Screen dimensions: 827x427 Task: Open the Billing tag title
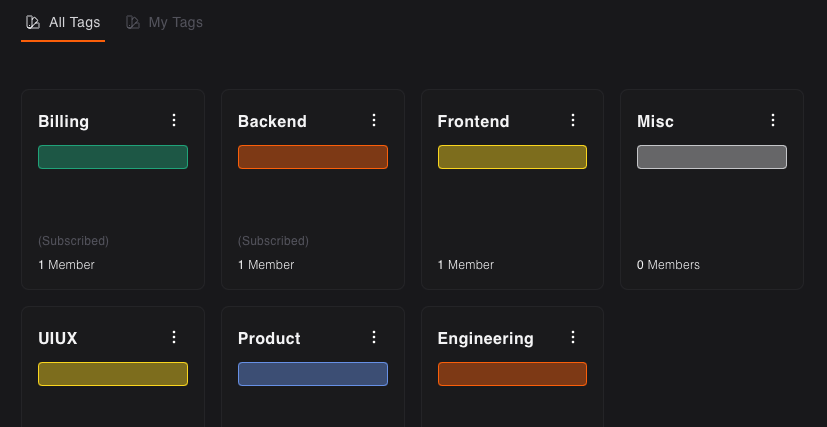(x=63, y=122)
